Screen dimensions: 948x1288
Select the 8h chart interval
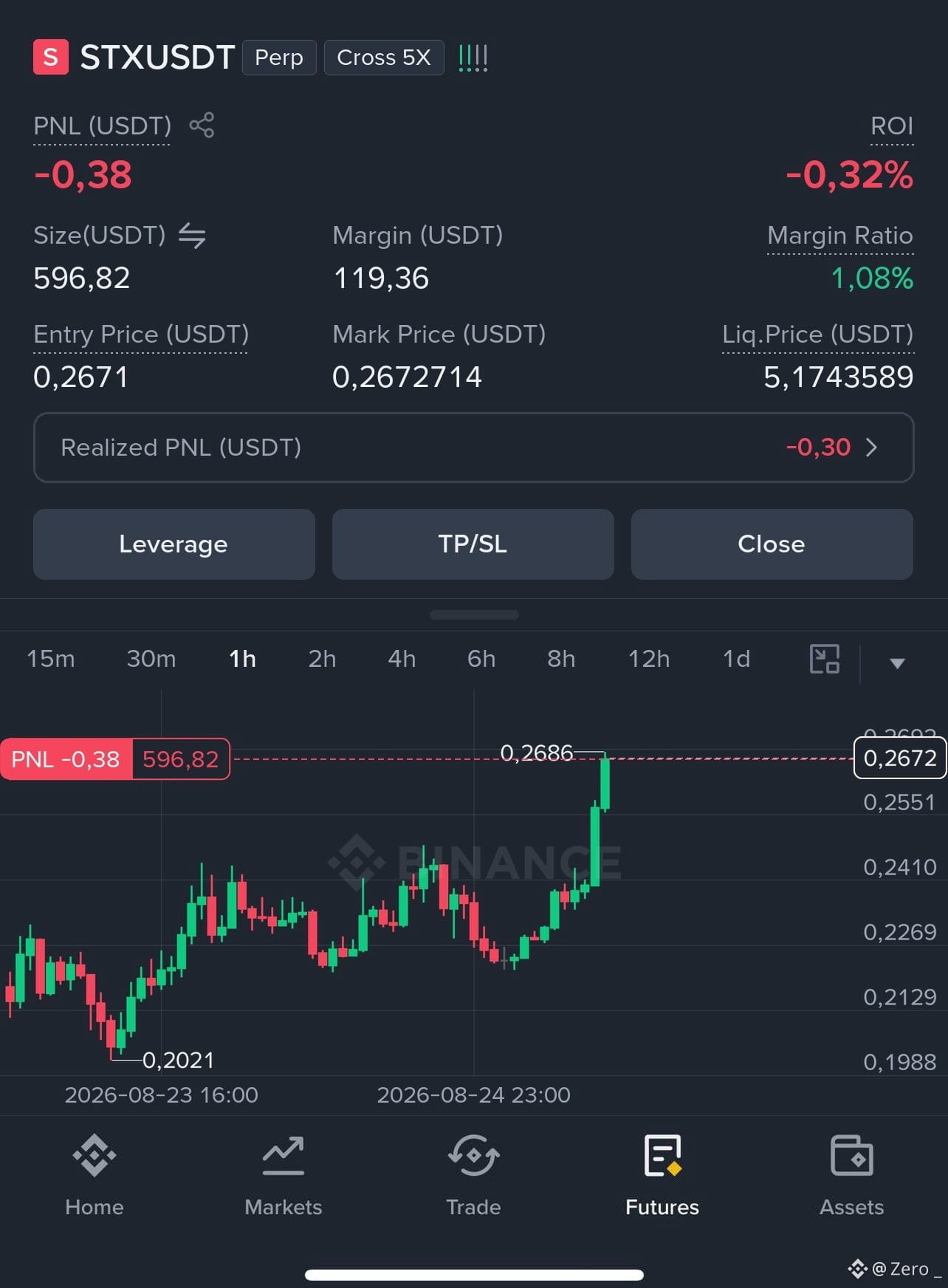tap(561, 659)
